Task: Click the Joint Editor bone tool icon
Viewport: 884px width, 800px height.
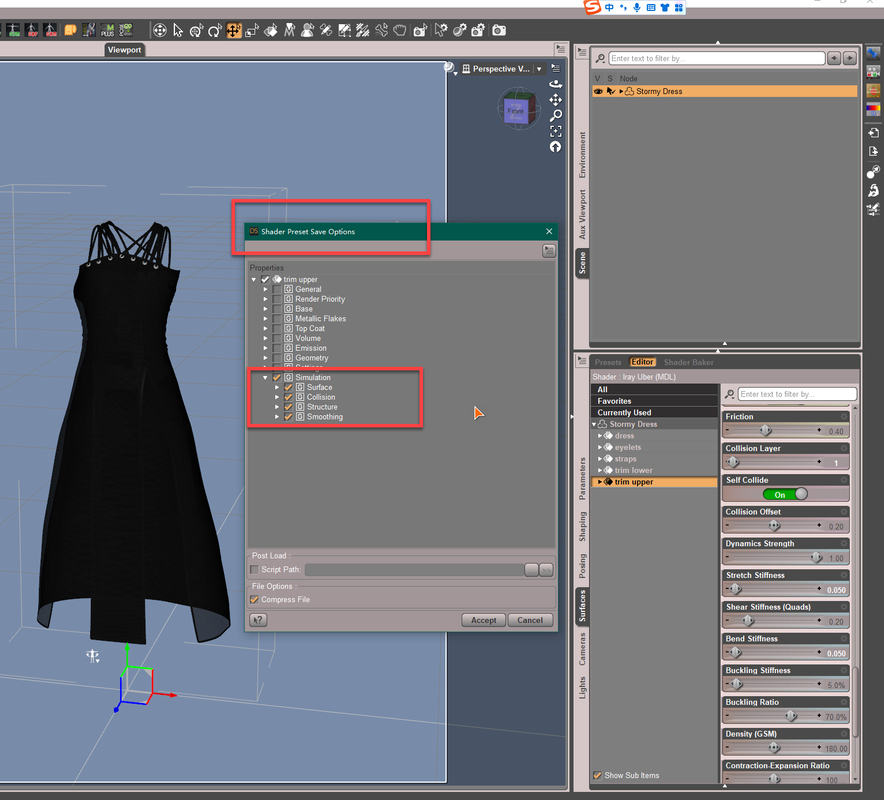Action: pos(382,30)
